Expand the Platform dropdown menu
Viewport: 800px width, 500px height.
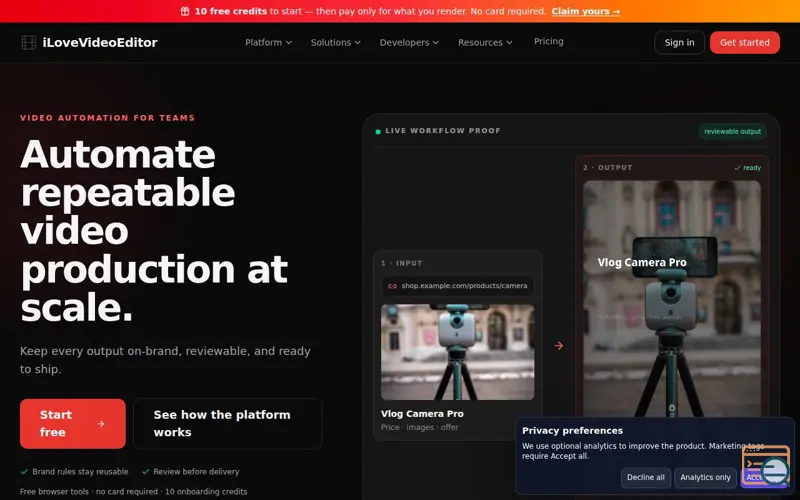point(268,42)
